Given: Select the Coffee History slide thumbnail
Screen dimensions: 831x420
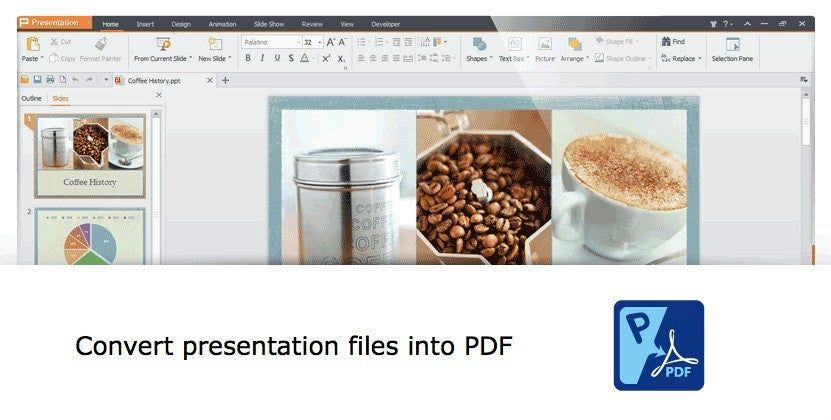Looking at the screenshot, I should (x=90, y=154).
